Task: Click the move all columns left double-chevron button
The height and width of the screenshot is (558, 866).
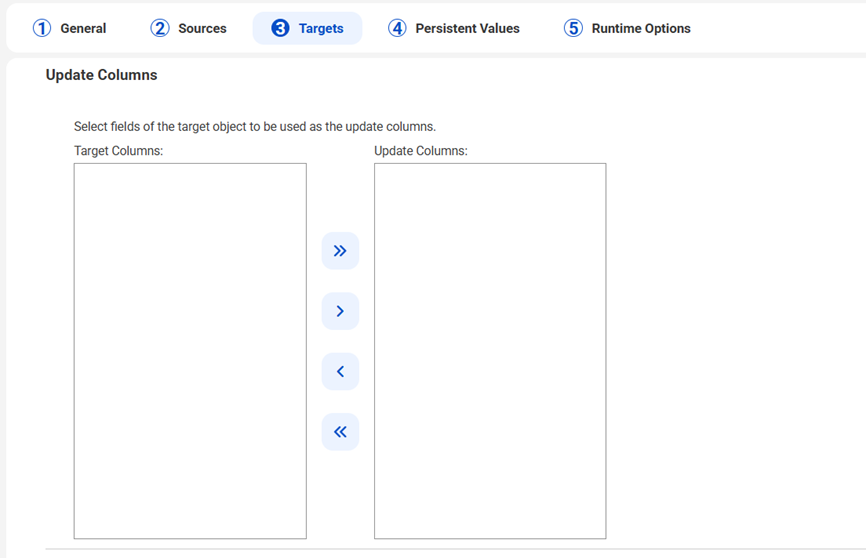Action: coord(340,431)
